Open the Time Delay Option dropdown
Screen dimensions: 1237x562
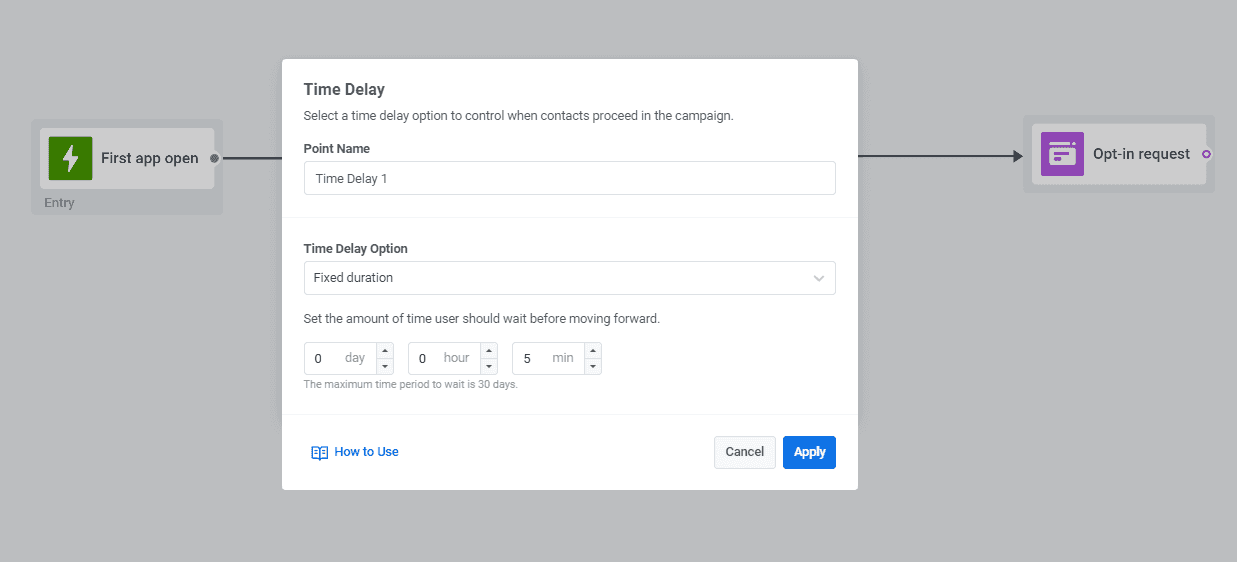click(x=569, y=278)
